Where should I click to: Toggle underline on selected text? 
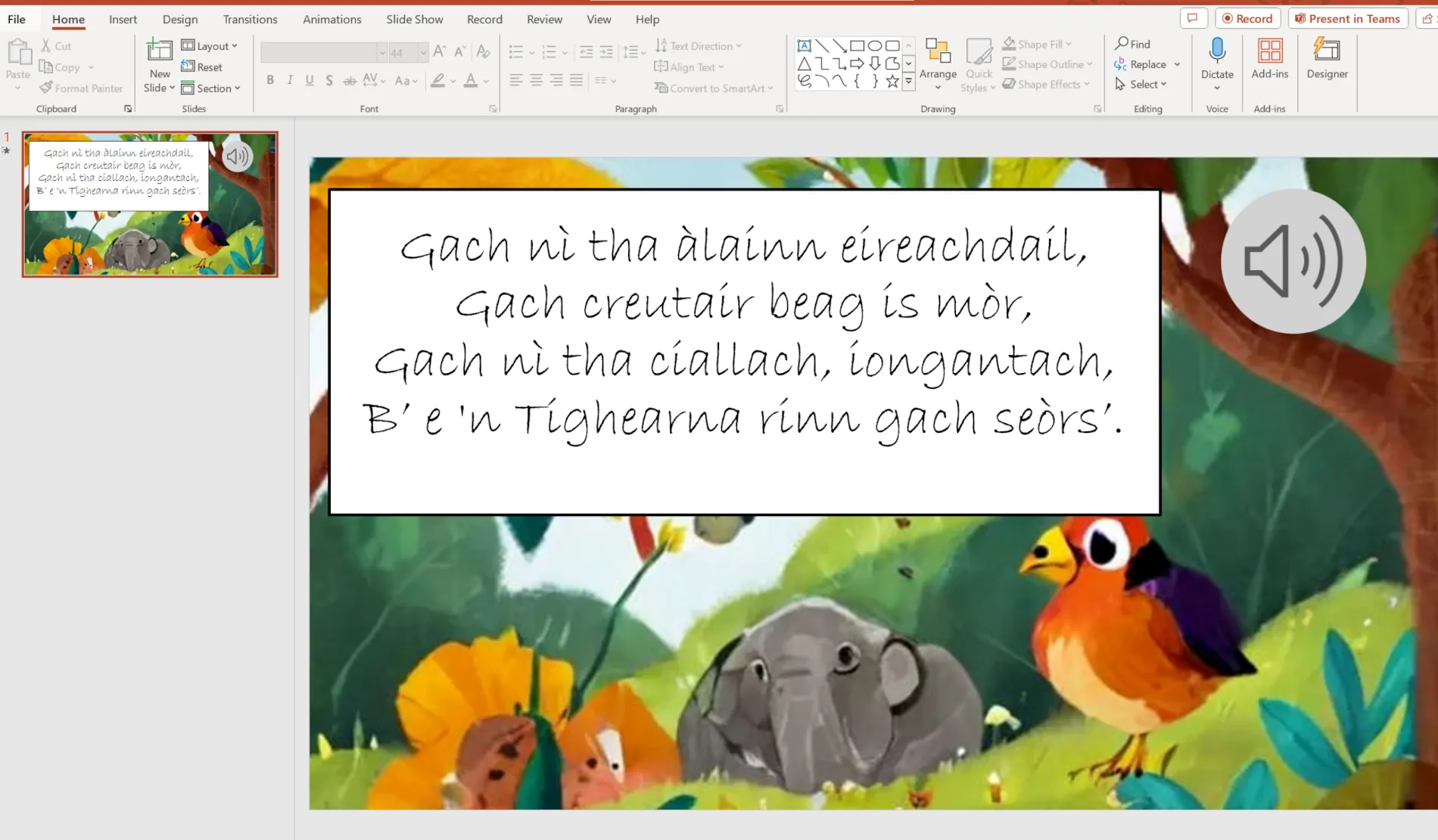[x=309, y=79]
